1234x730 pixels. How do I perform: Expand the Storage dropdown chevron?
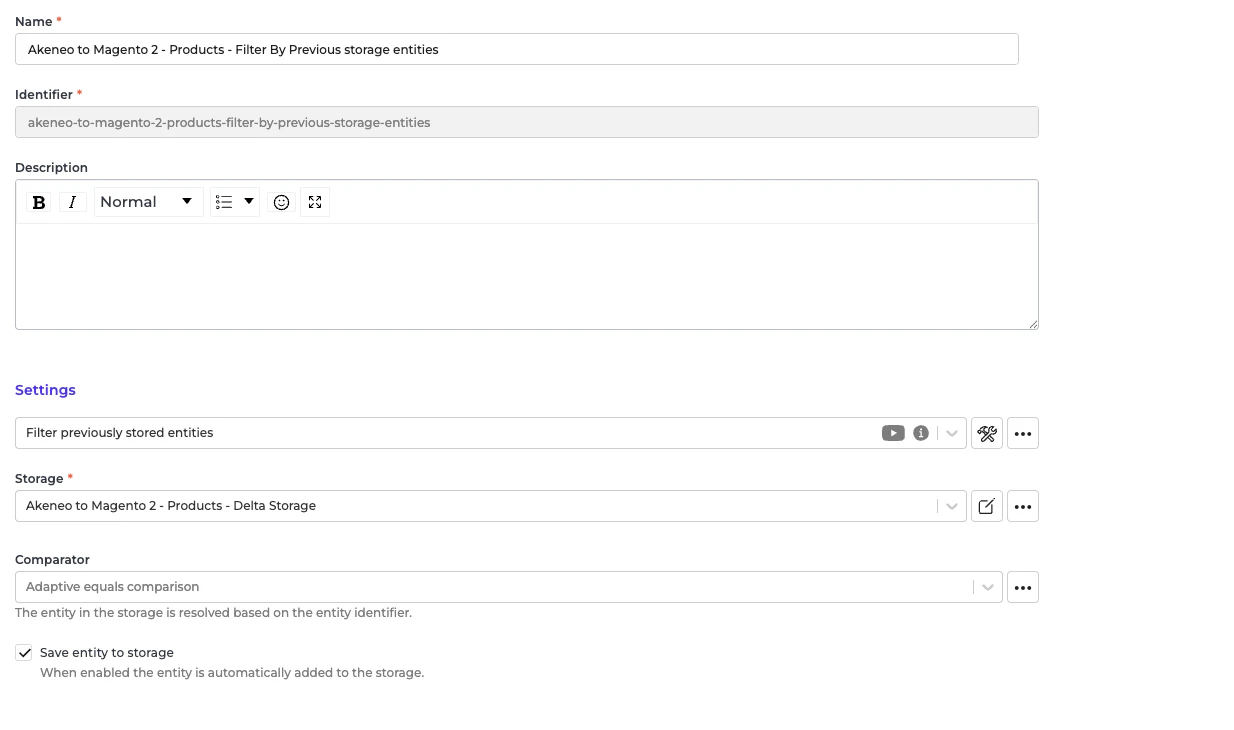952,506
